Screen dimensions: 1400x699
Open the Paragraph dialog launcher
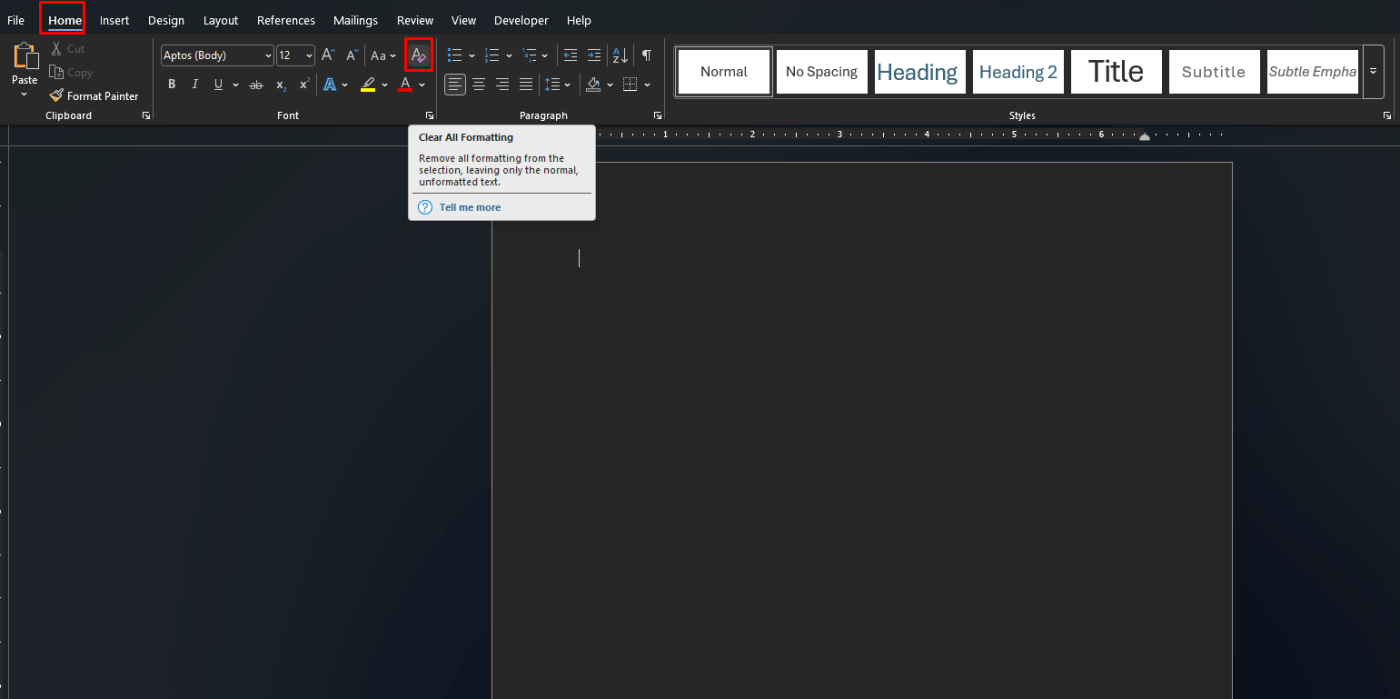click(658, 116)
